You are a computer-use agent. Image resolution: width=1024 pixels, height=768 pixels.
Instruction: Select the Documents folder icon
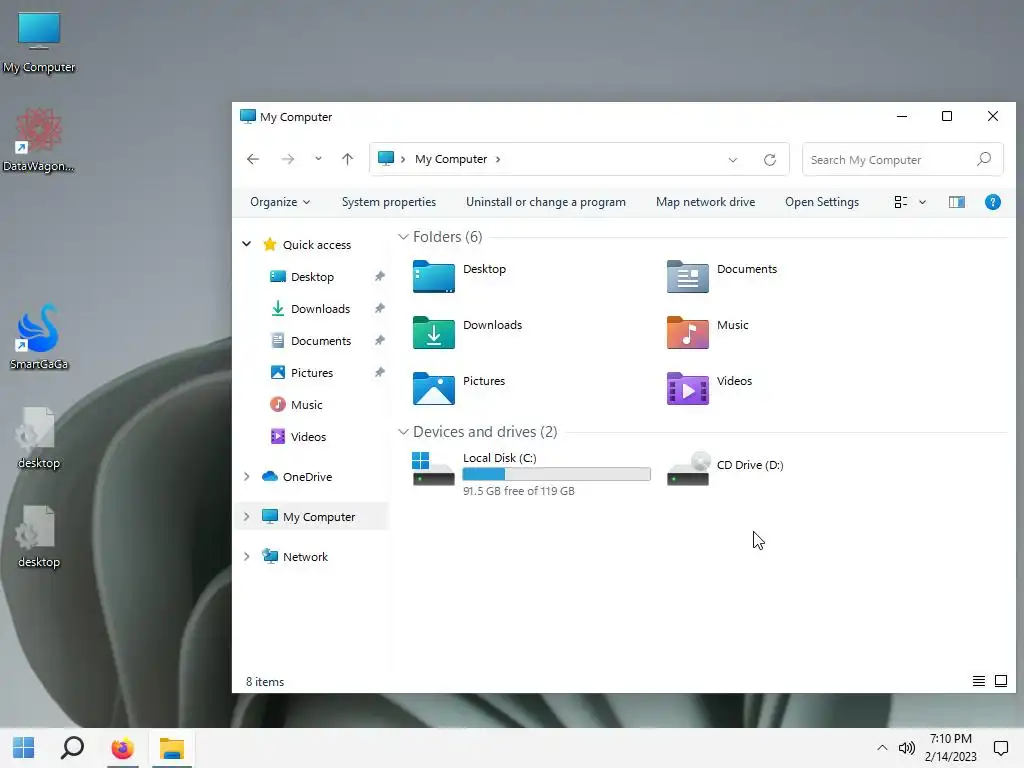pos(688,276)
